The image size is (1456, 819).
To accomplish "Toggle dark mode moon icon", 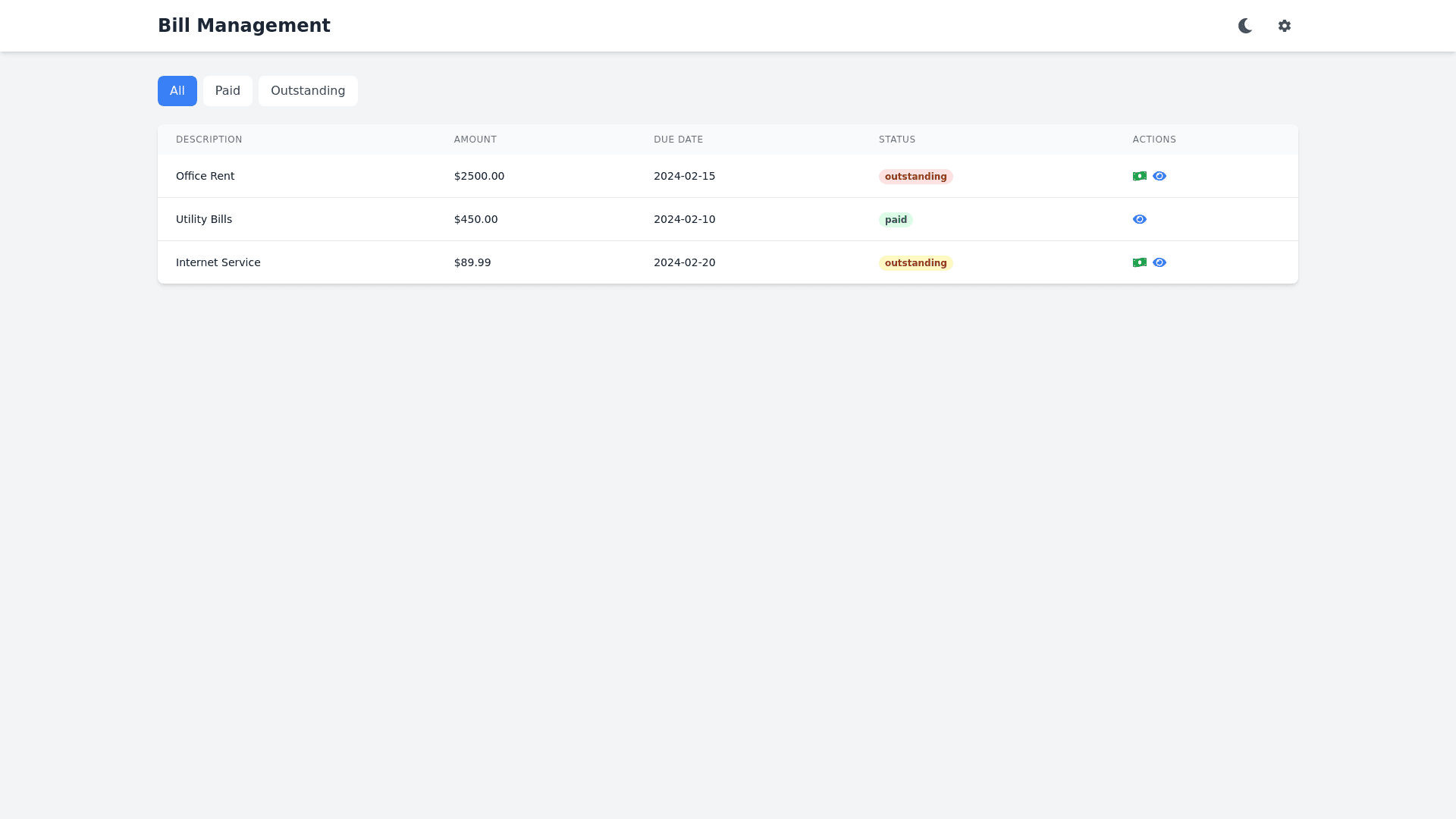I will click(x=1244, y=26).
